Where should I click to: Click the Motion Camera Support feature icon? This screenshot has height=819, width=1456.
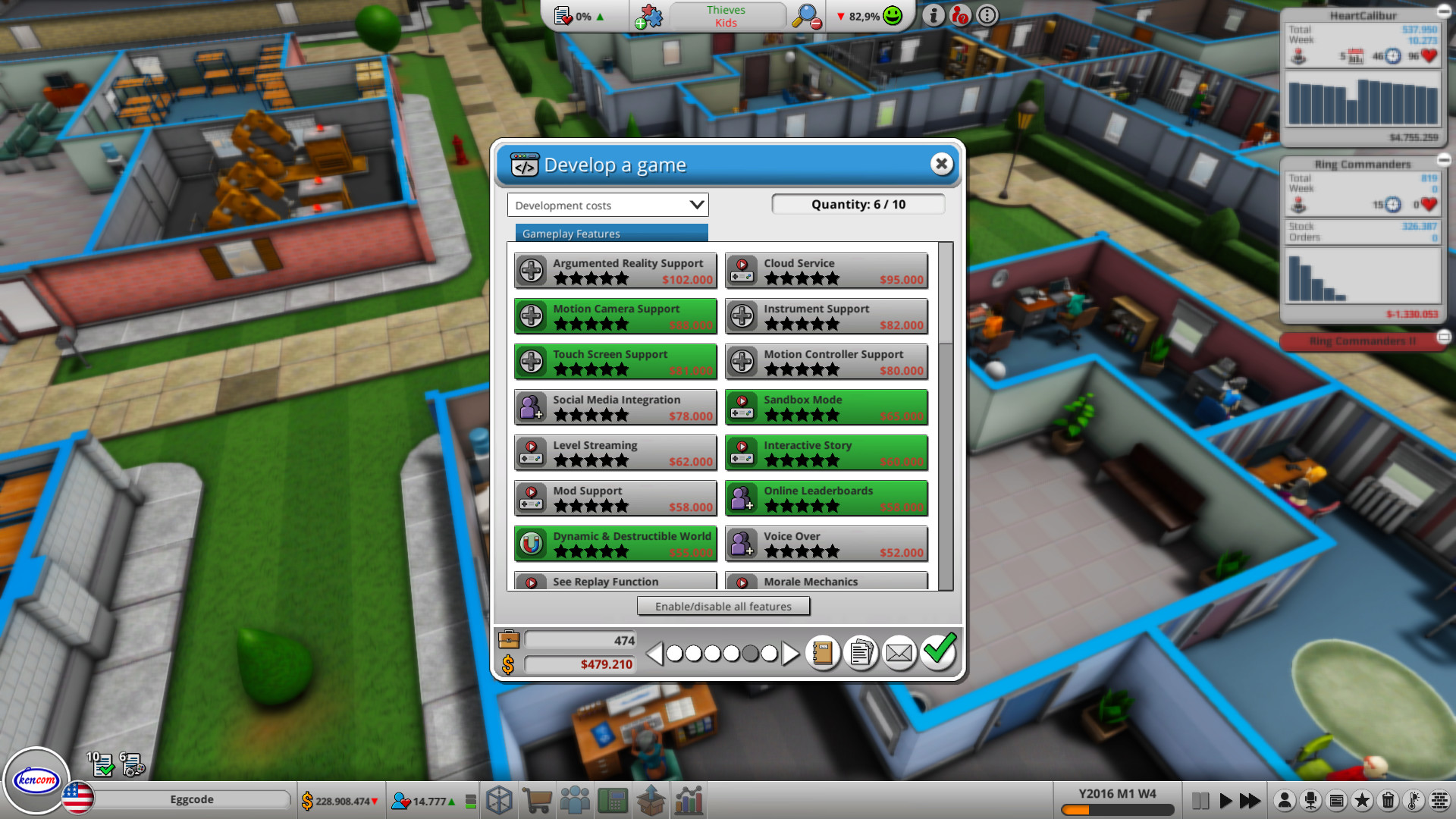point(531,316)
